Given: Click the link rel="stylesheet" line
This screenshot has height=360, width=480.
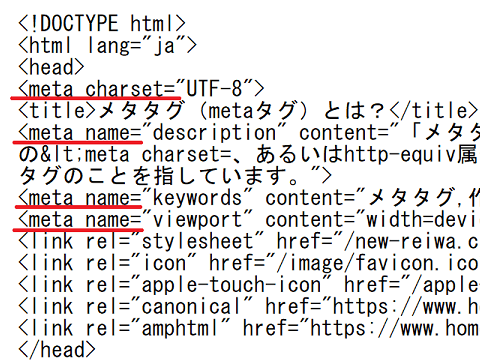Looking at the screenshot, I should coord(249,241).
